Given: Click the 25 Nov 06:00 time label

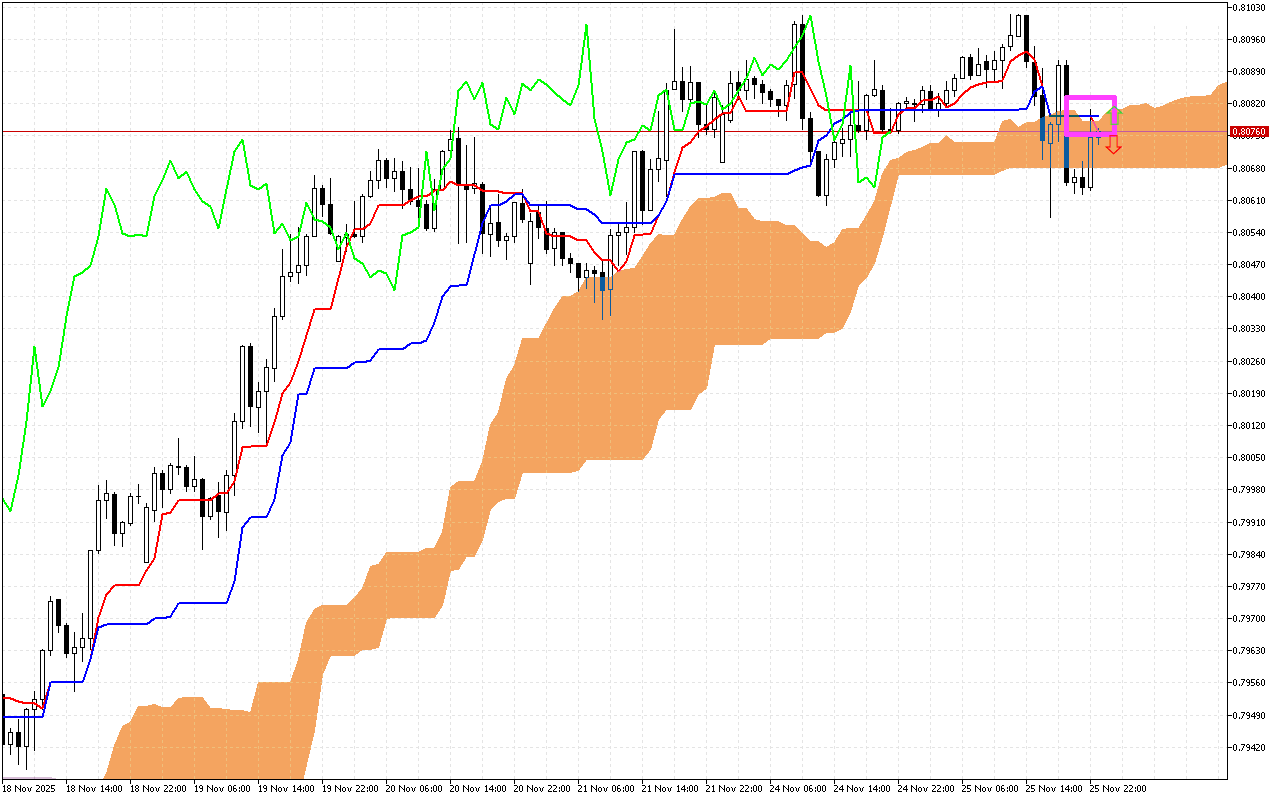Looking at the screenshot, I should [990, 789].
